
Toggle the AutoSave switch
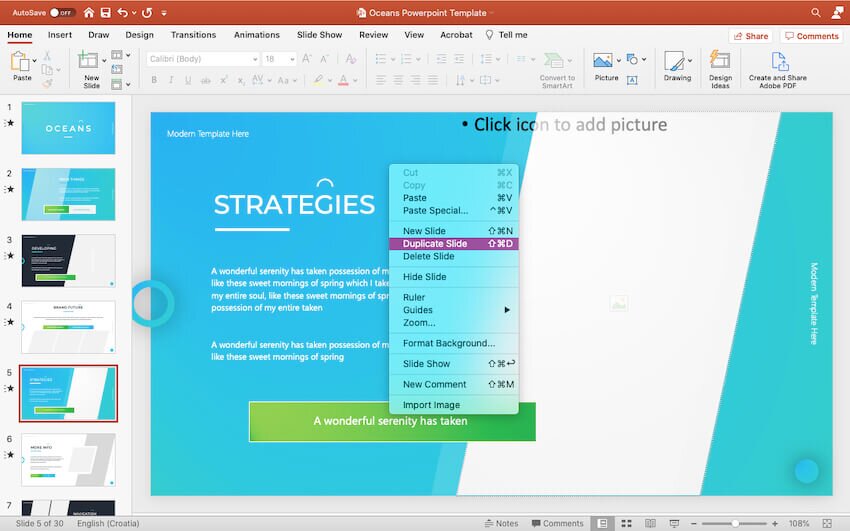62,13
